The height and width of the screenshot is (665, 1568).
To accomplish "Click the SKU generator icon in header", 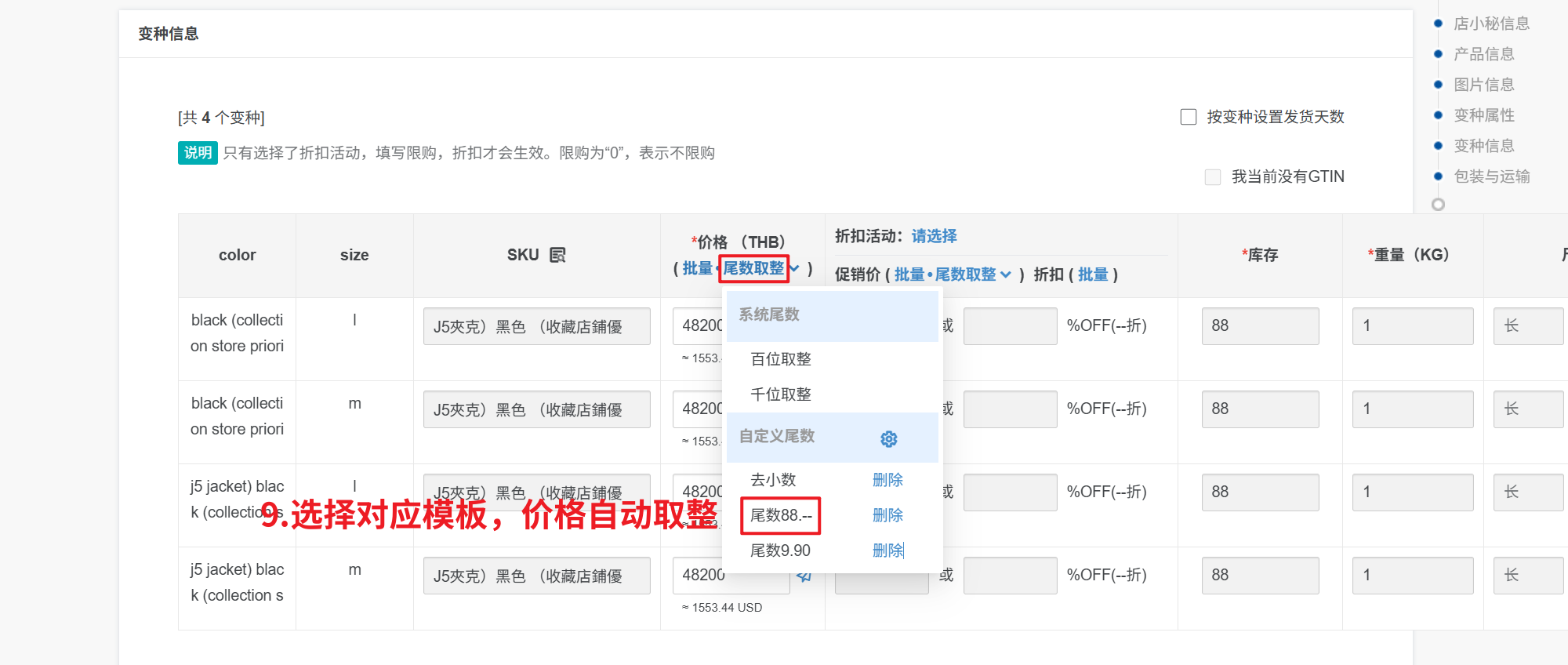I will point(557,255).
